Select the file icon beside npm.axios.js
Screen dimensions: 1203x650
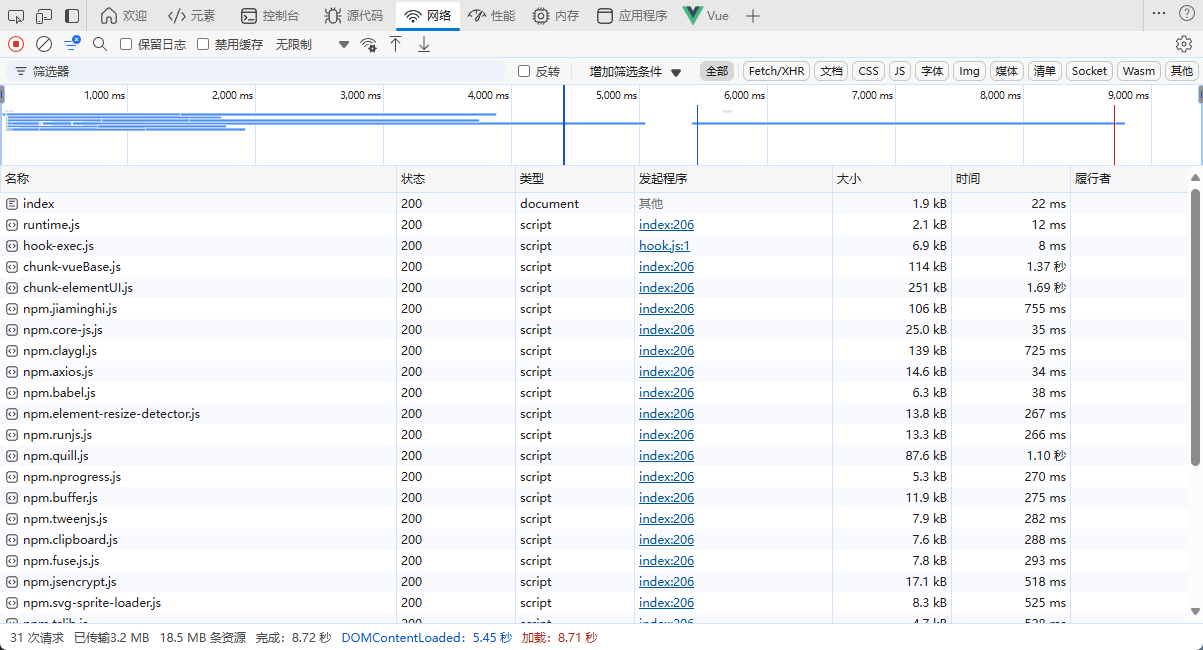tap(12, 372)
